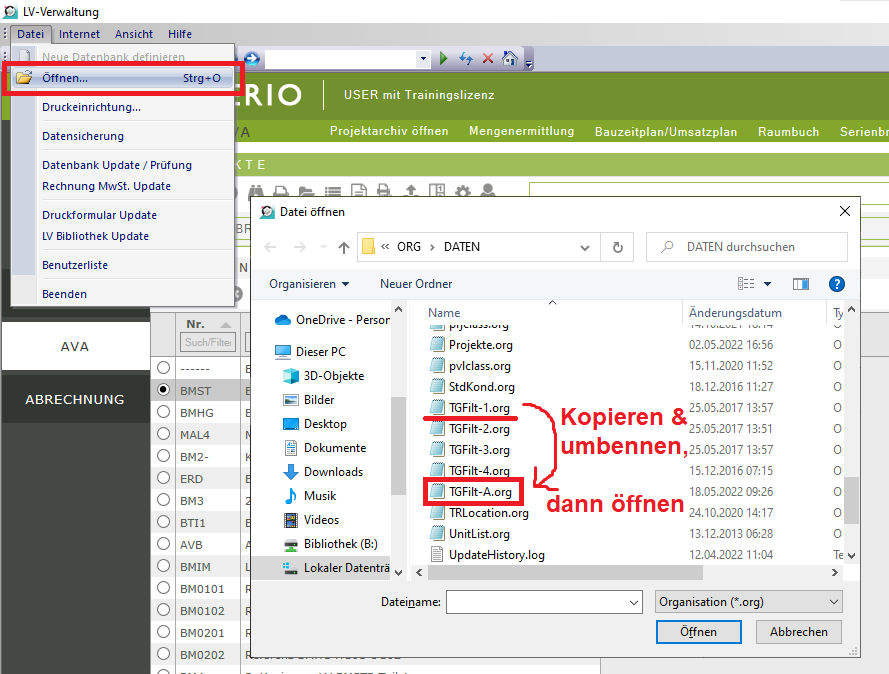Go up one folder level
Screen dimensions: 889x674
point(344,247)
